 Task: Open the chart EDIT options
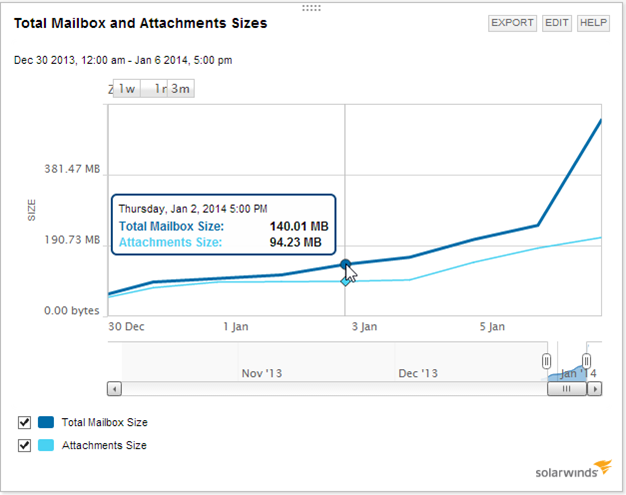(x=557, y=23)
